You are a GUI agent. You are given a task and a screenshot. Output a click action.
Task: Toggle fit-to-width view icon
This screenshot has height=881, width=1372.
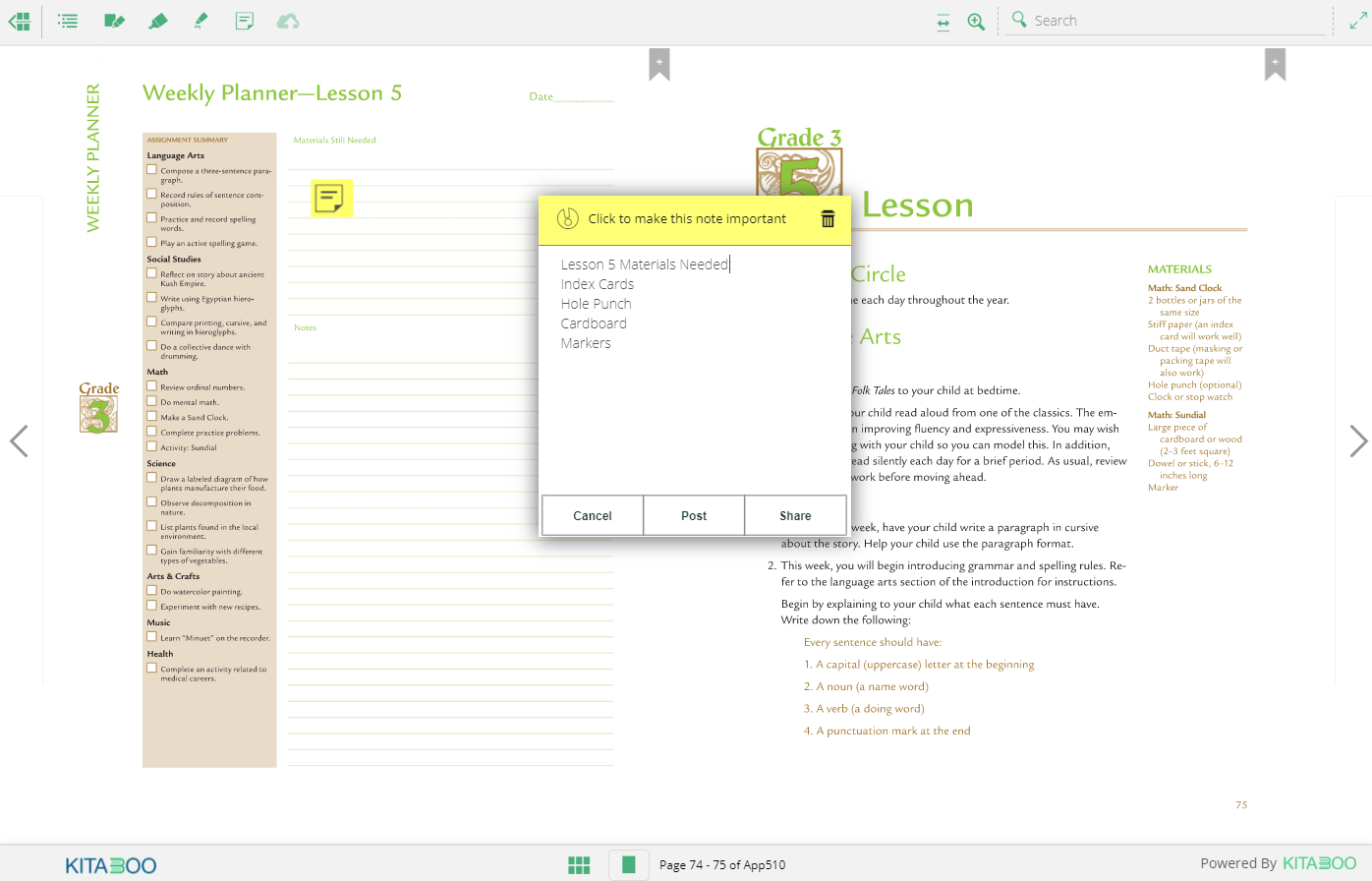coord(943,22)
